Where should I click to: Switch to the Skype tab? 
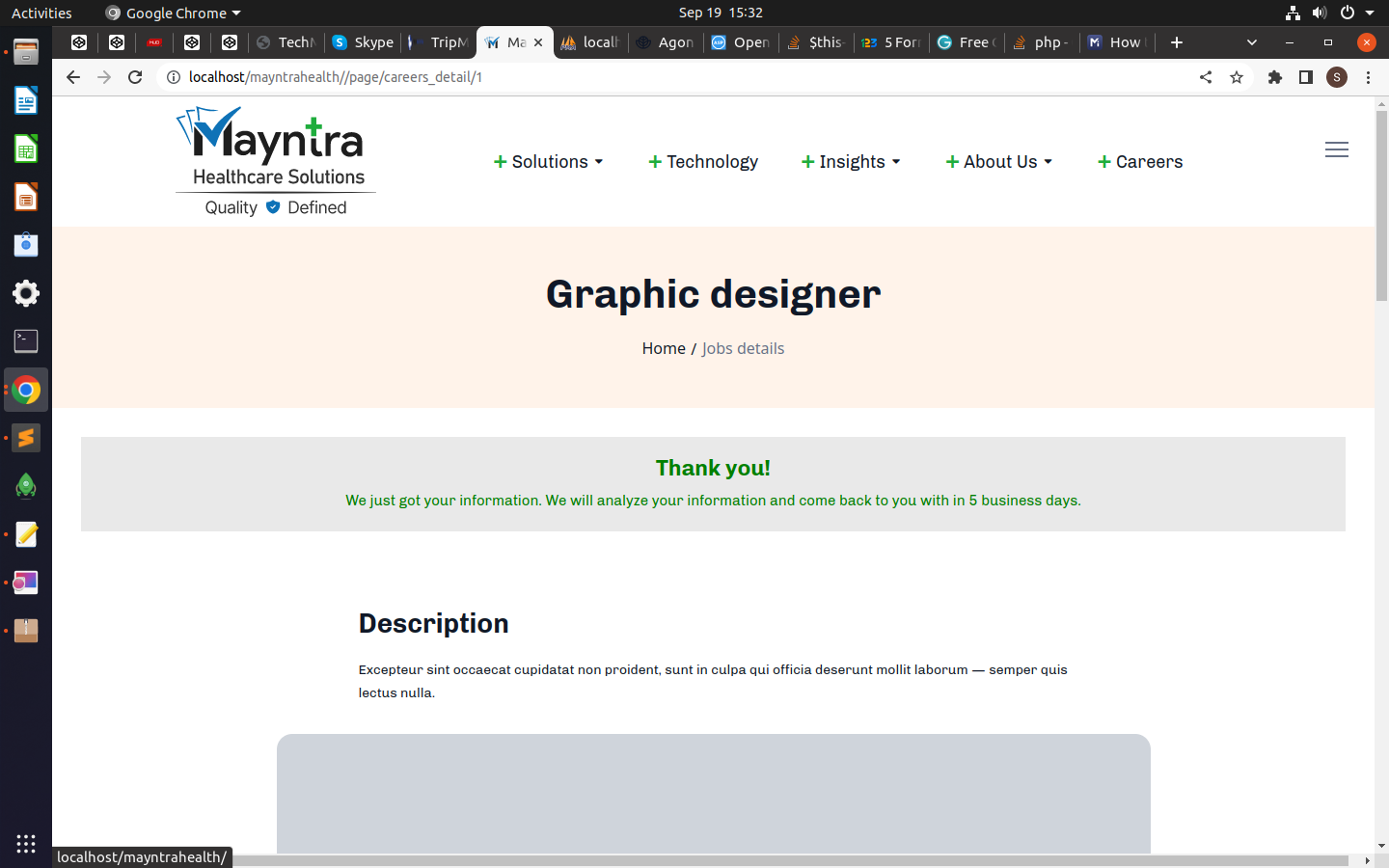coord(364,42)
